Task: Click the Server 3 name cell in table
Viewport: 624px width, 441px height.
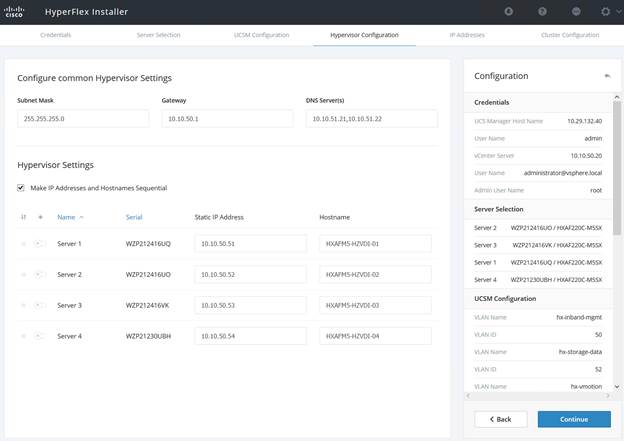Action: 69,305
